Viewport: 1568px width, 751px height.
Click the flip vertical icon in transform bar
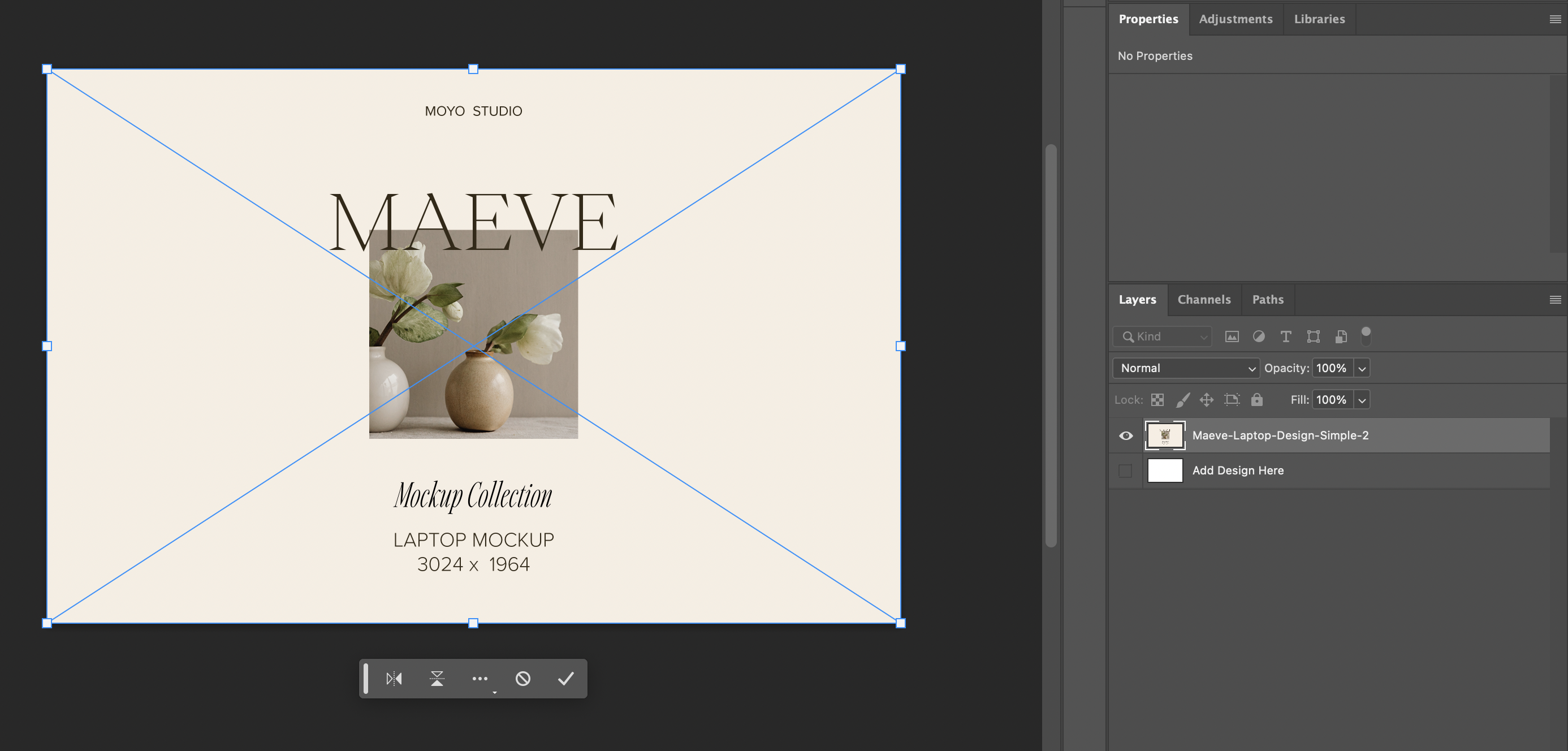coord(437,679)
